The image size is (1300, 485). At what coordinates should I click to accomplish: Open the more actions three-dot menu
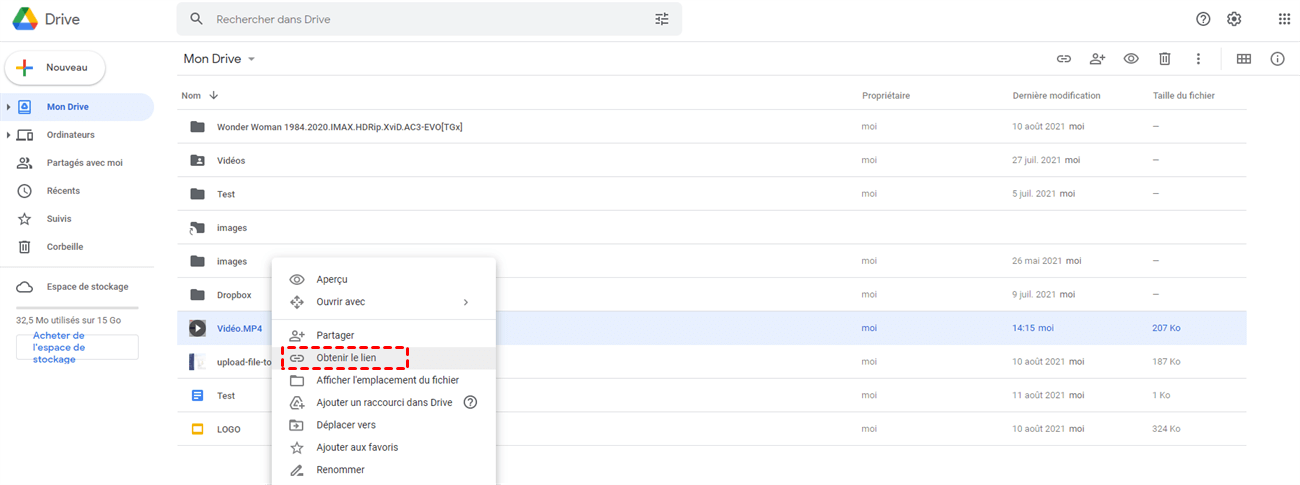point(1198,59)
